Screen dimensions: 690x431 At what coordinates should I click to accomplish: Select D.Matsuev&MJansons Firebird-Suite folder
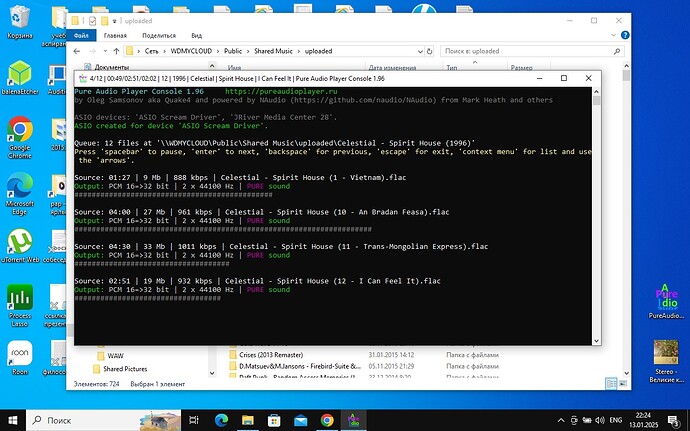299,366
